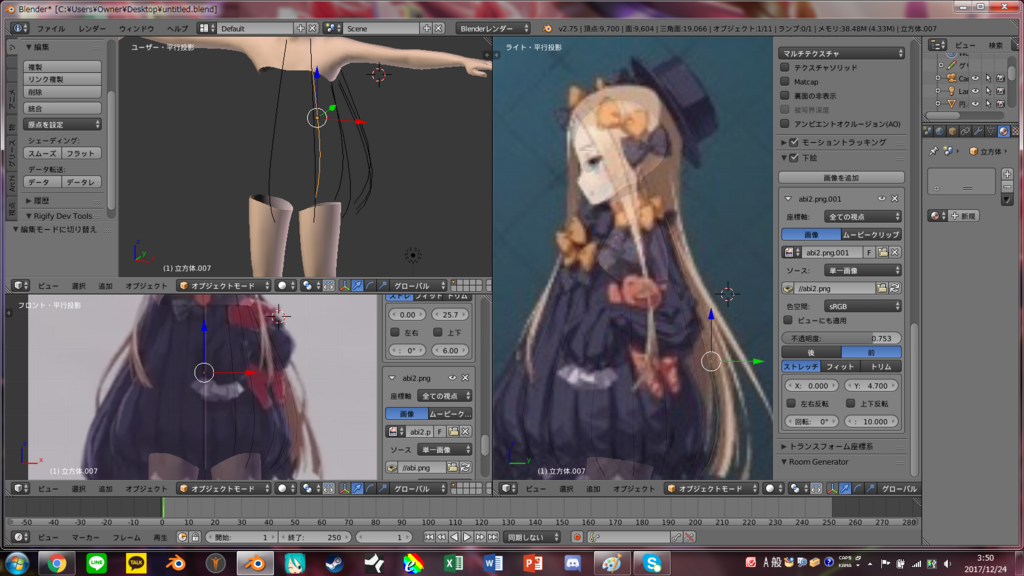The width and height of the screenshot is (1024, 576).
Task: Pin the properties context with the pin icon
Action: click(x=933, y=151)
